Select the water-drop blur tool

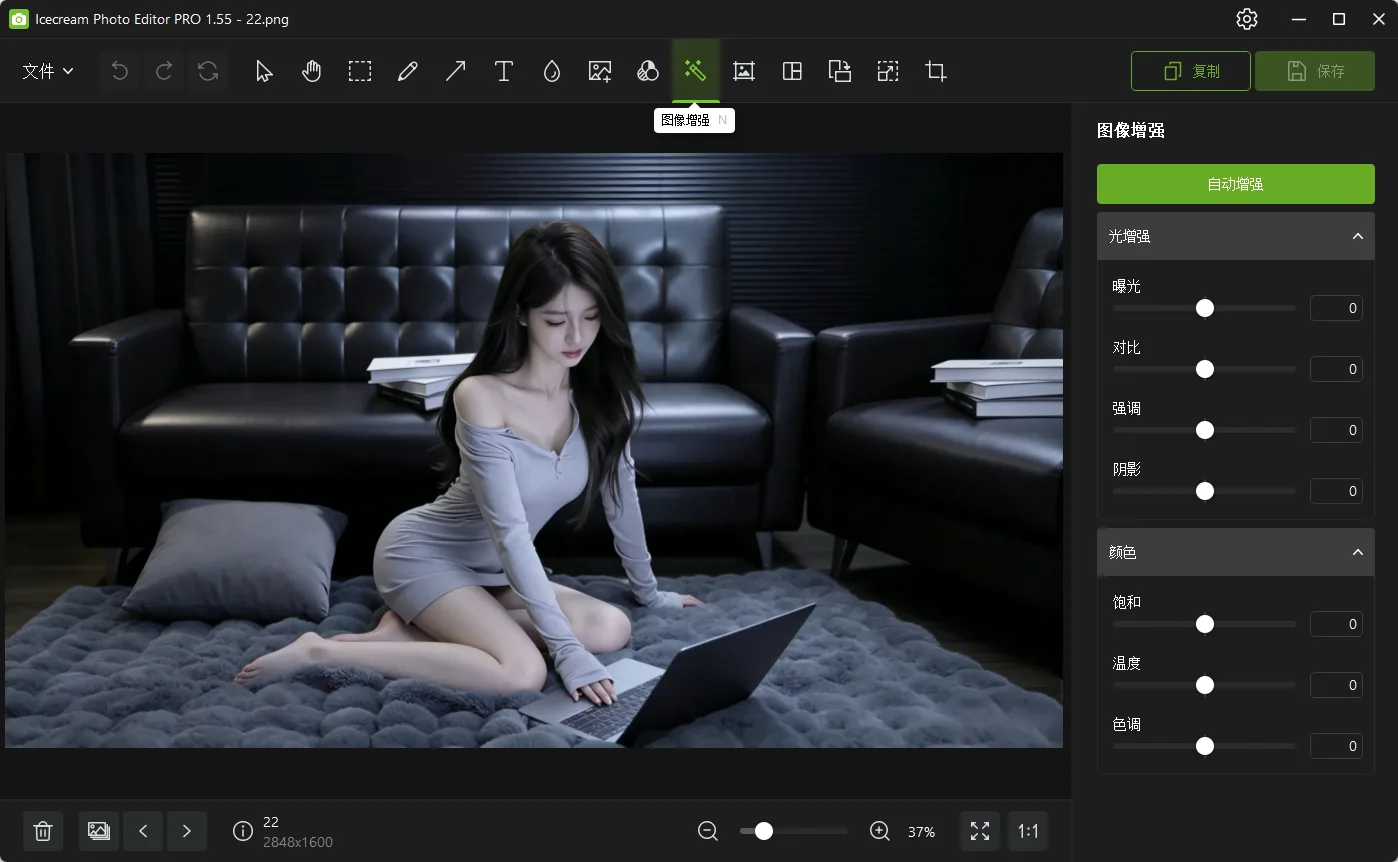coord(552,71)
